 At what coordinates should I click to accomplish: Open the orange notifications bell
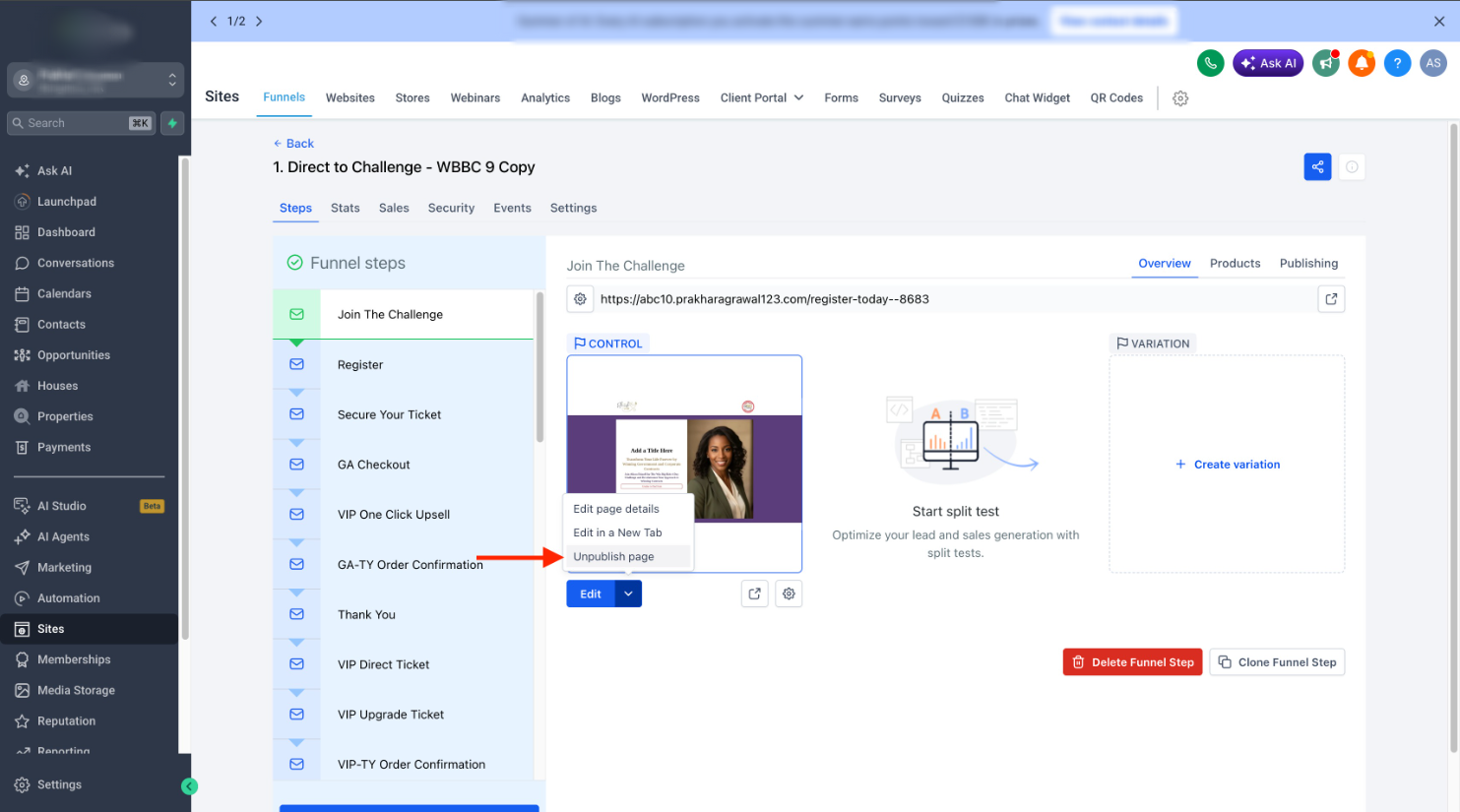(x=1362, y=63)
